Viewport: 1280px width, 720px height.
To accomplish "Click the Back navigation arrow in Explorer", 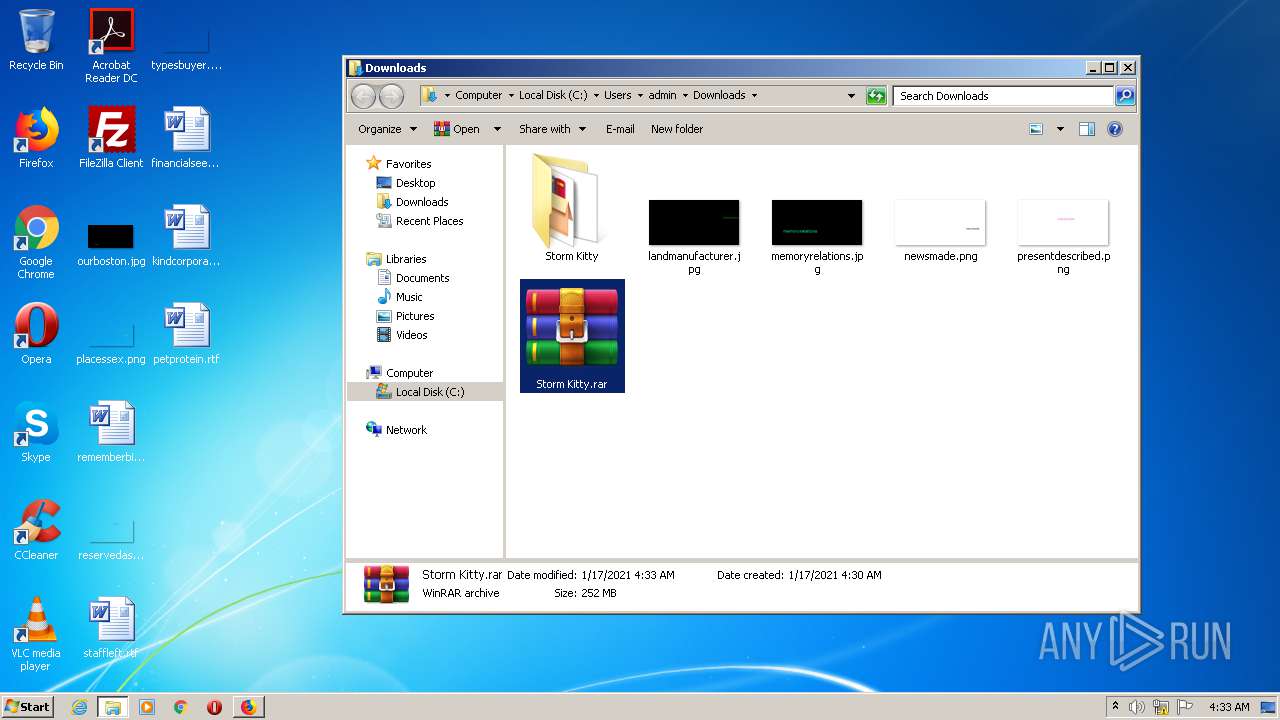I will click(363, 96).
